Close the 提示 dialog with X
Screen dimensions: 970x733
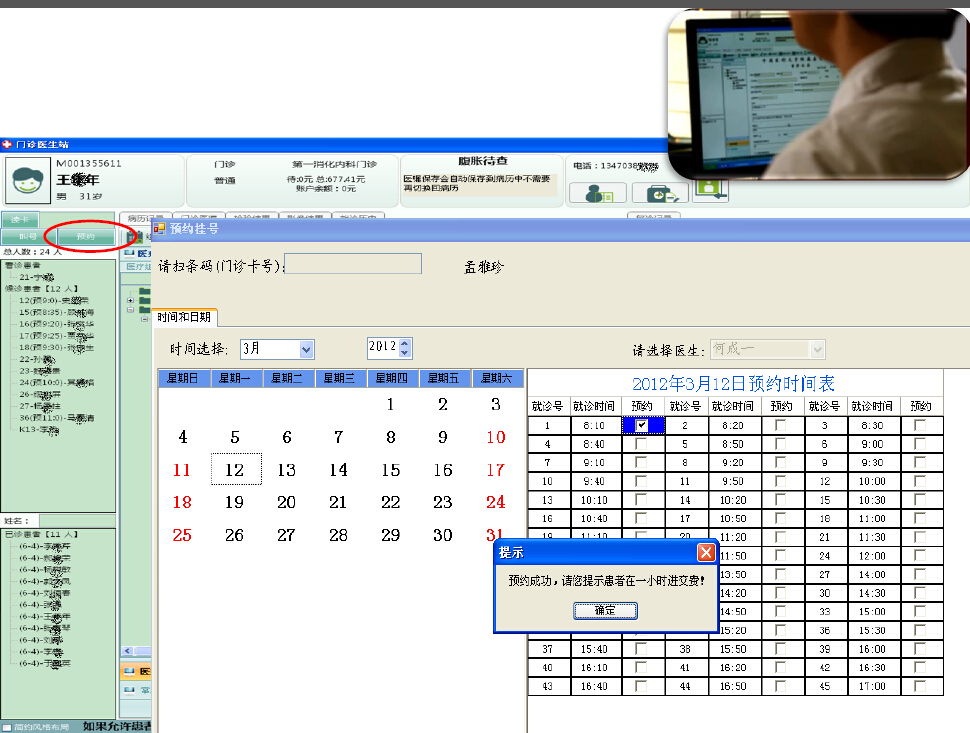[x=706, y=553]
